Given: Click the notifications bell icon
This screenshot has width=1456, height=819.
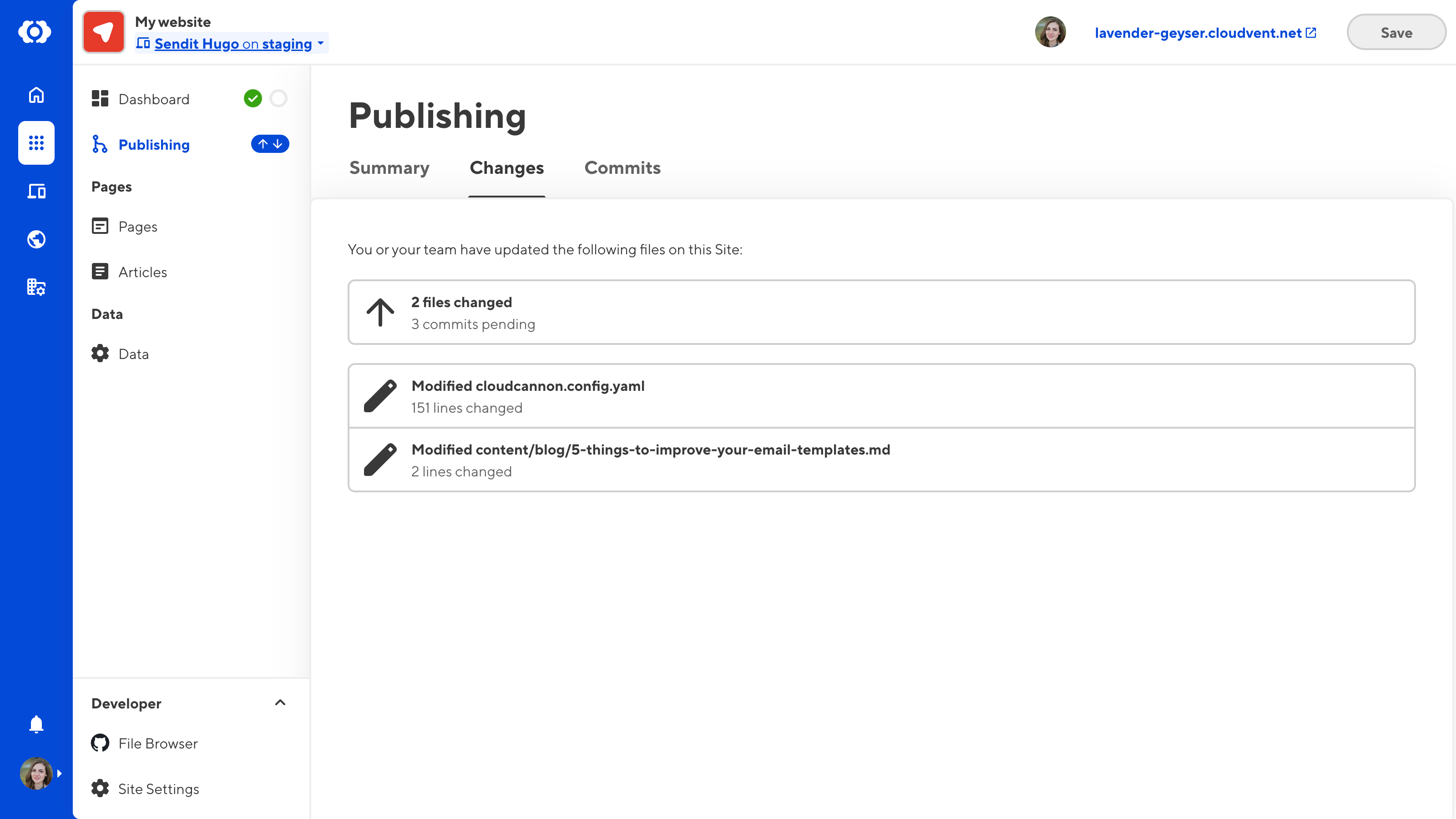Looking at the screenshot, I should point(36,724).
